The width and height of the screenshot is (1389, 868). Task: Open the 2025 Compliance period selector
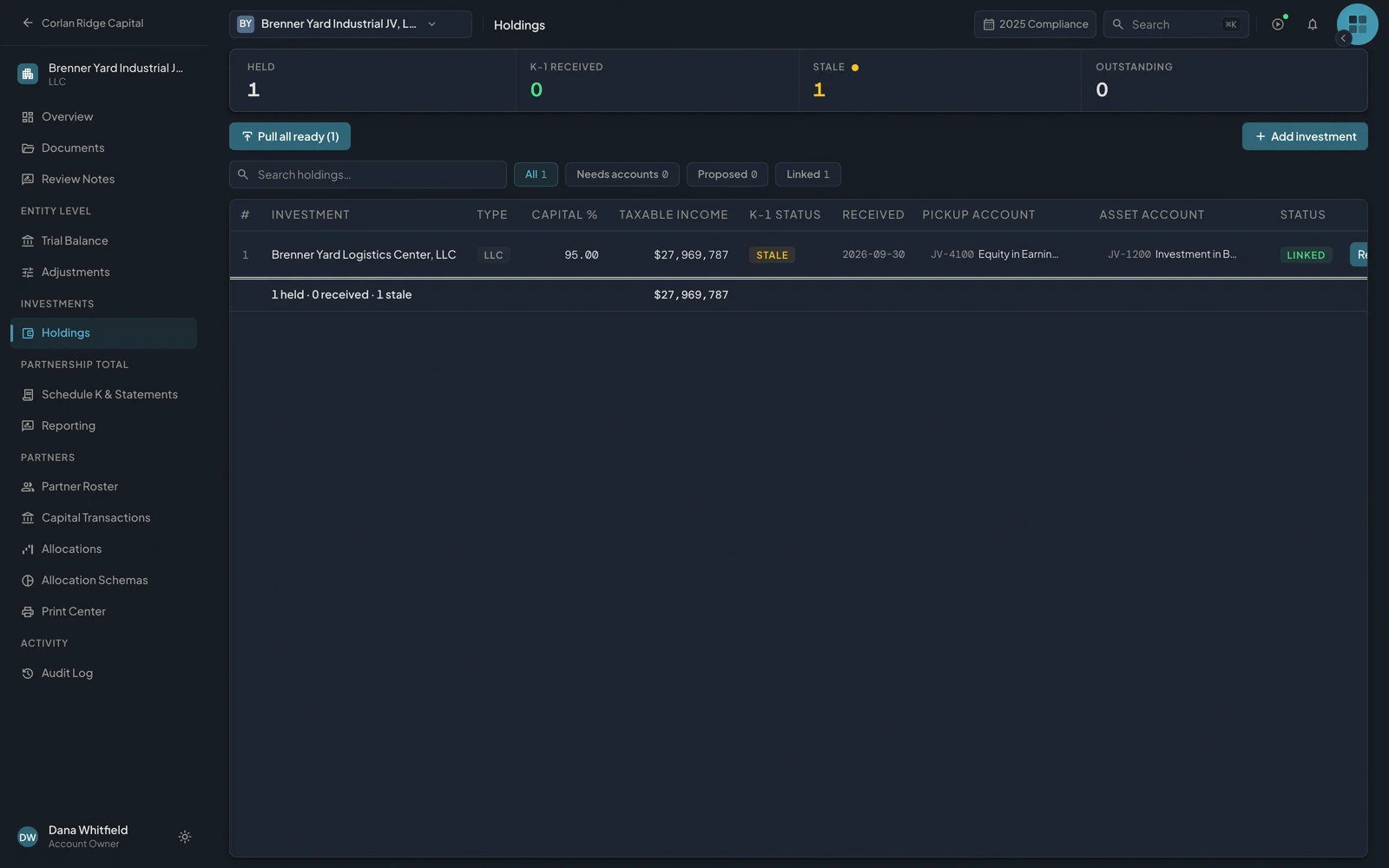[x=1035, y=24]
